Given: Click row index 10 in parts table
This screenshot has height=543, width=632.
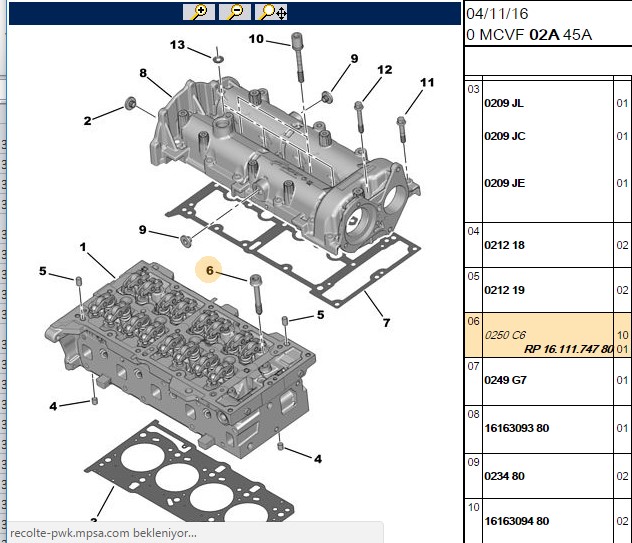Looking at the screenshot, I should coord(473,508).
